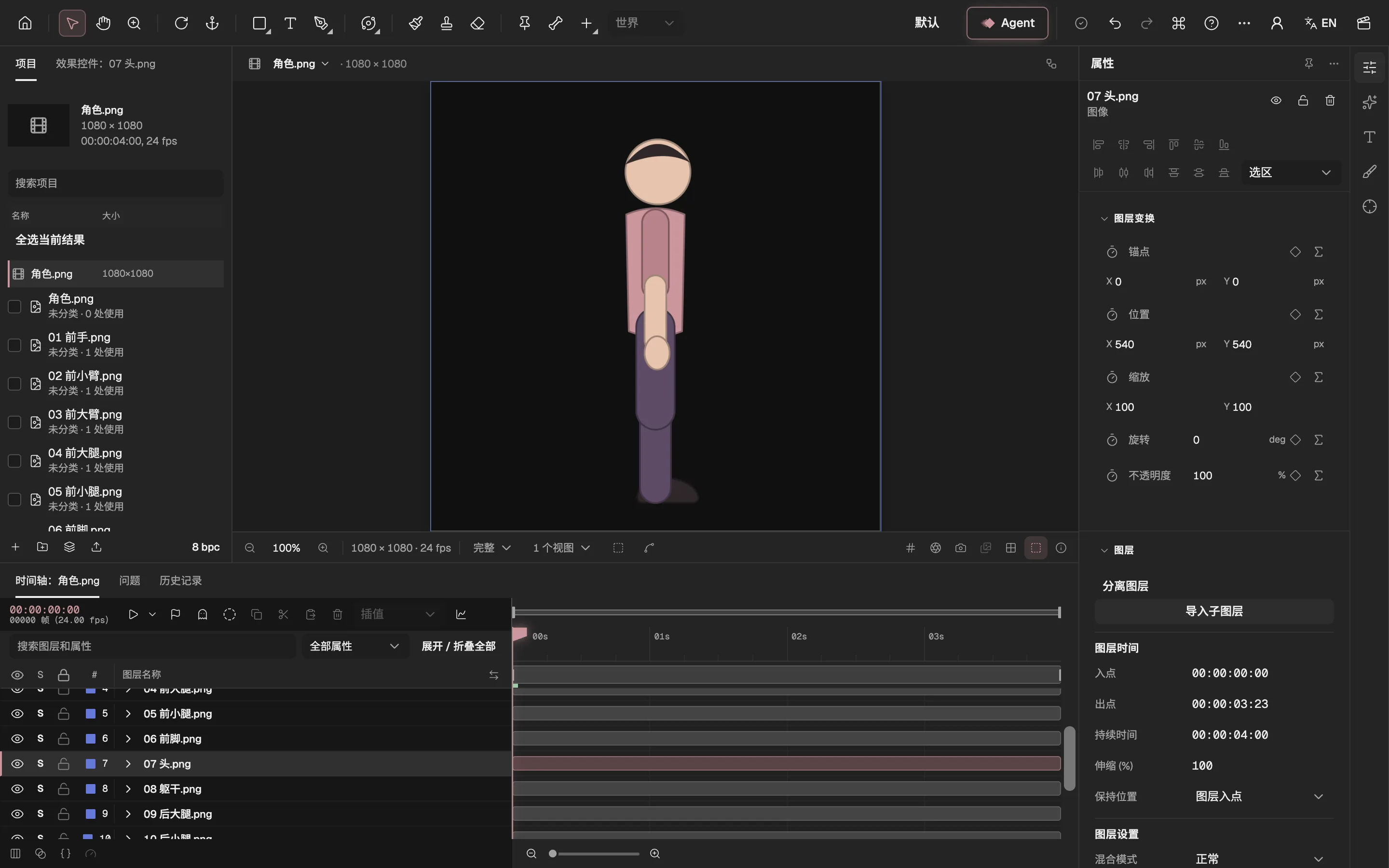This screenshot has height=868, width=1389.
Task: Open the Help question mark icon
Action: point(1212,23)
